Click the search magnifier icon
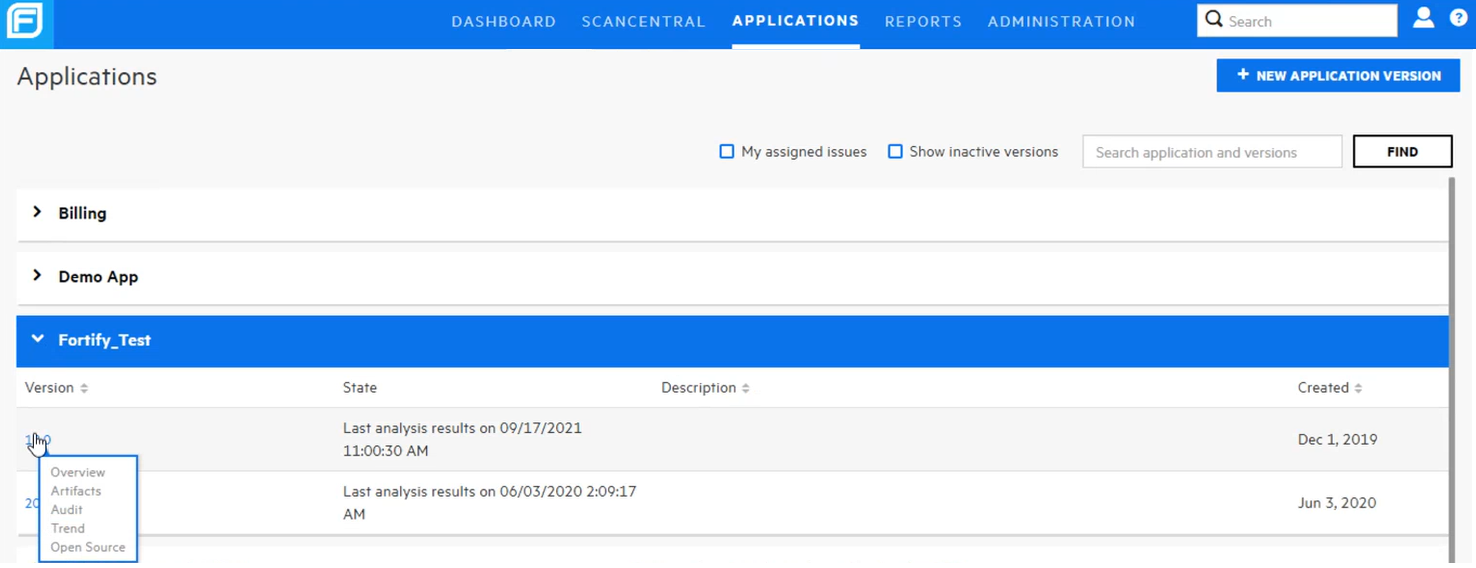Viewport: 1476px width, 568px height. pyautogui.click(x=1214, y=19)
